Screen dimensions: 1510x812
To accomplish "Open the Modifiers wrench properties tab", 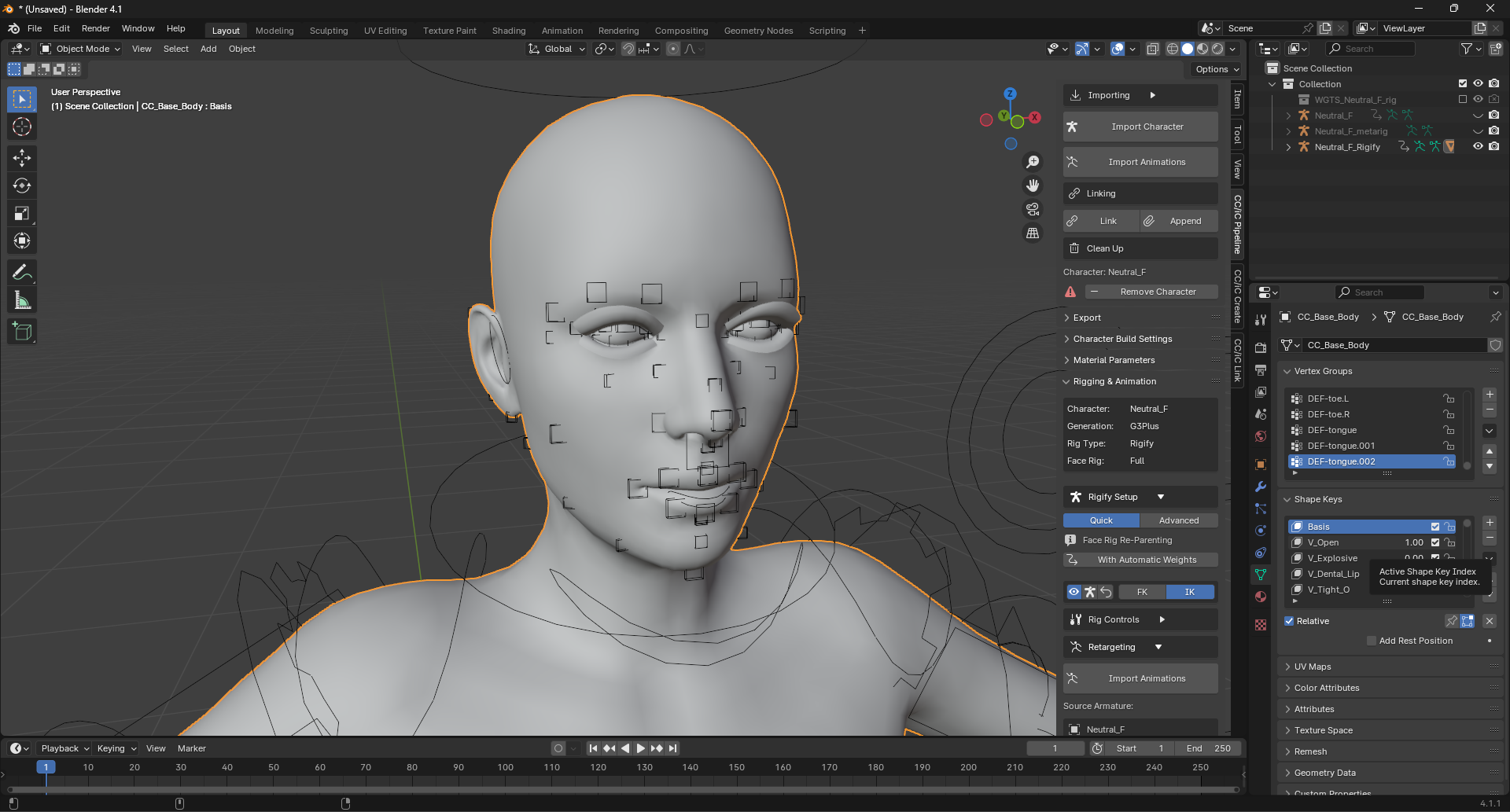I will coord(1261,487).
